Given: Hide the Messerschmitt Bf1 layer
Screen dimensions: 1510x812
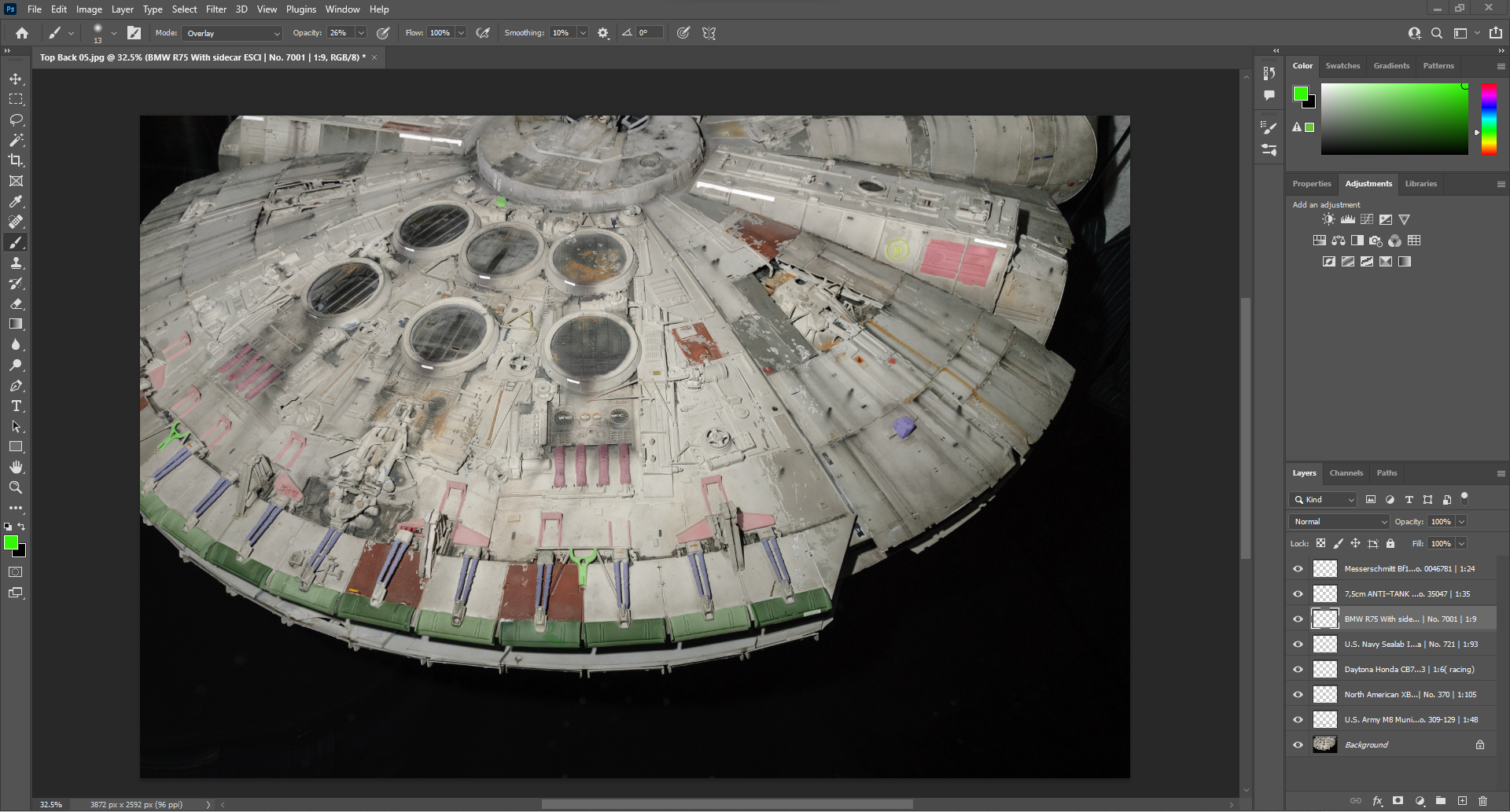Looking at the screenshot, I should [1298, 568].
